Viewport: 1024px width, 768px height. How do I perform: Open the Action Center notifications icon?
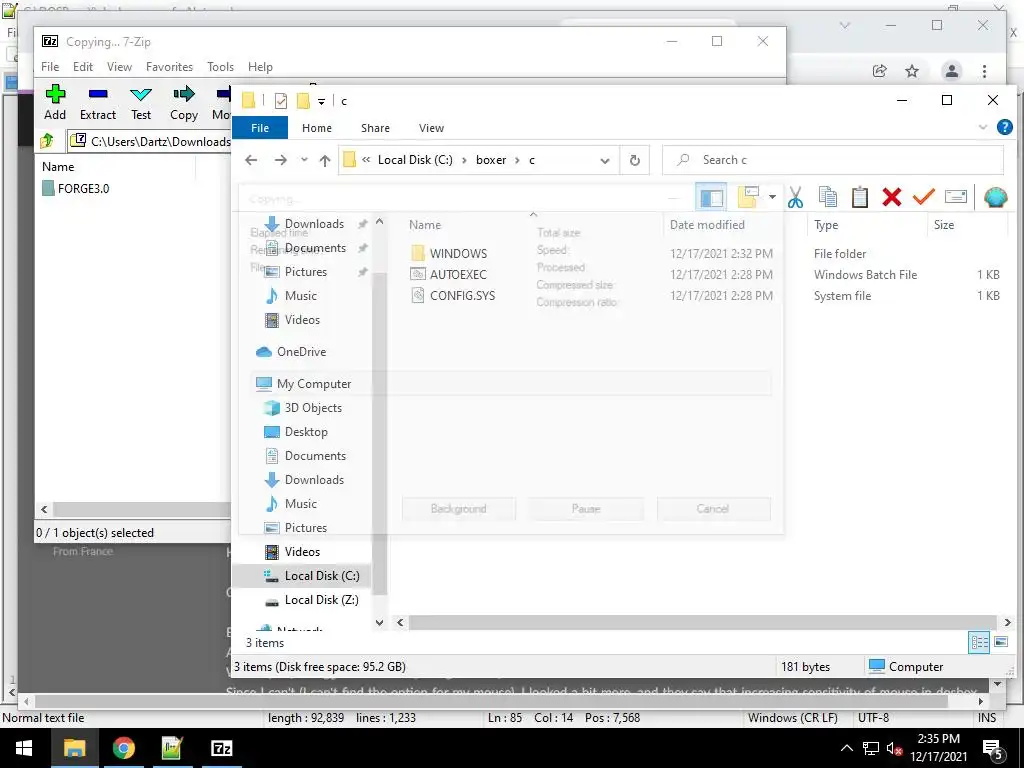[993, 749]
